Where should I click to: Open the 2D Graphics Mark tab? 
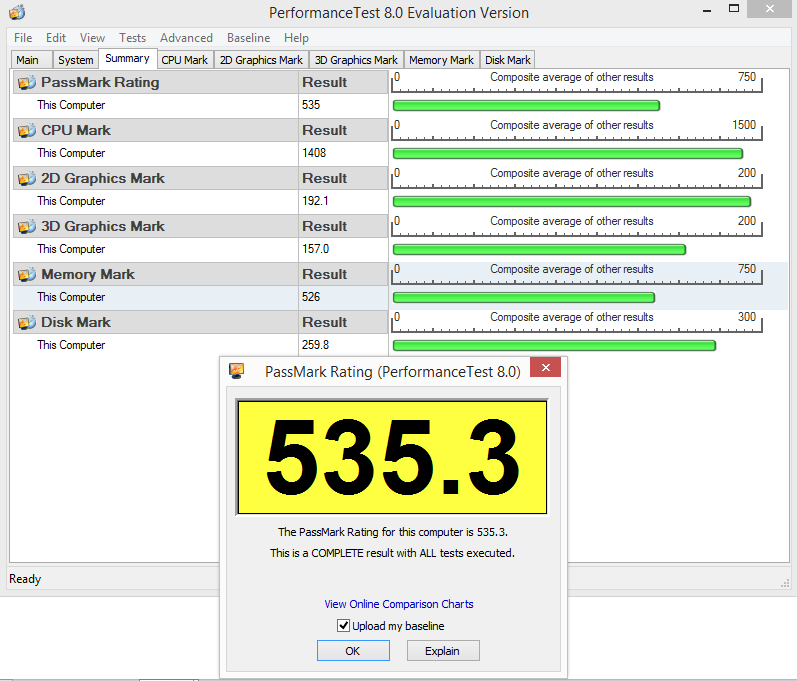261,60
